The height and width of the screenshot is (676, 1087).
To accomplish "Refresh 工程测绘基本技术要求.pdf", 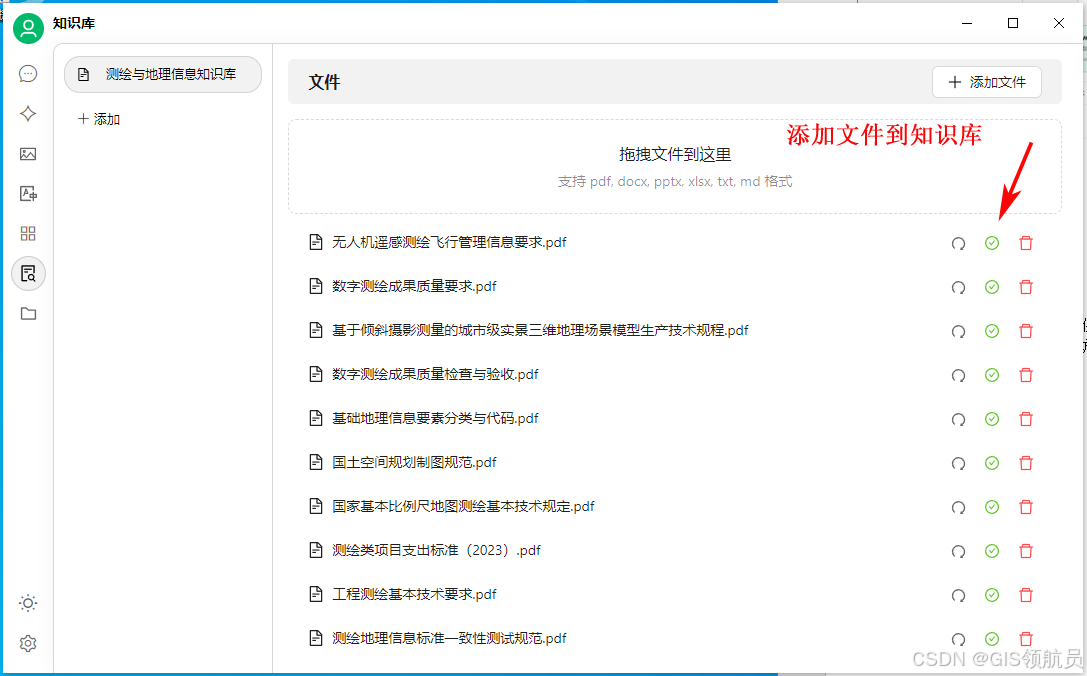I will pos(958,596).
